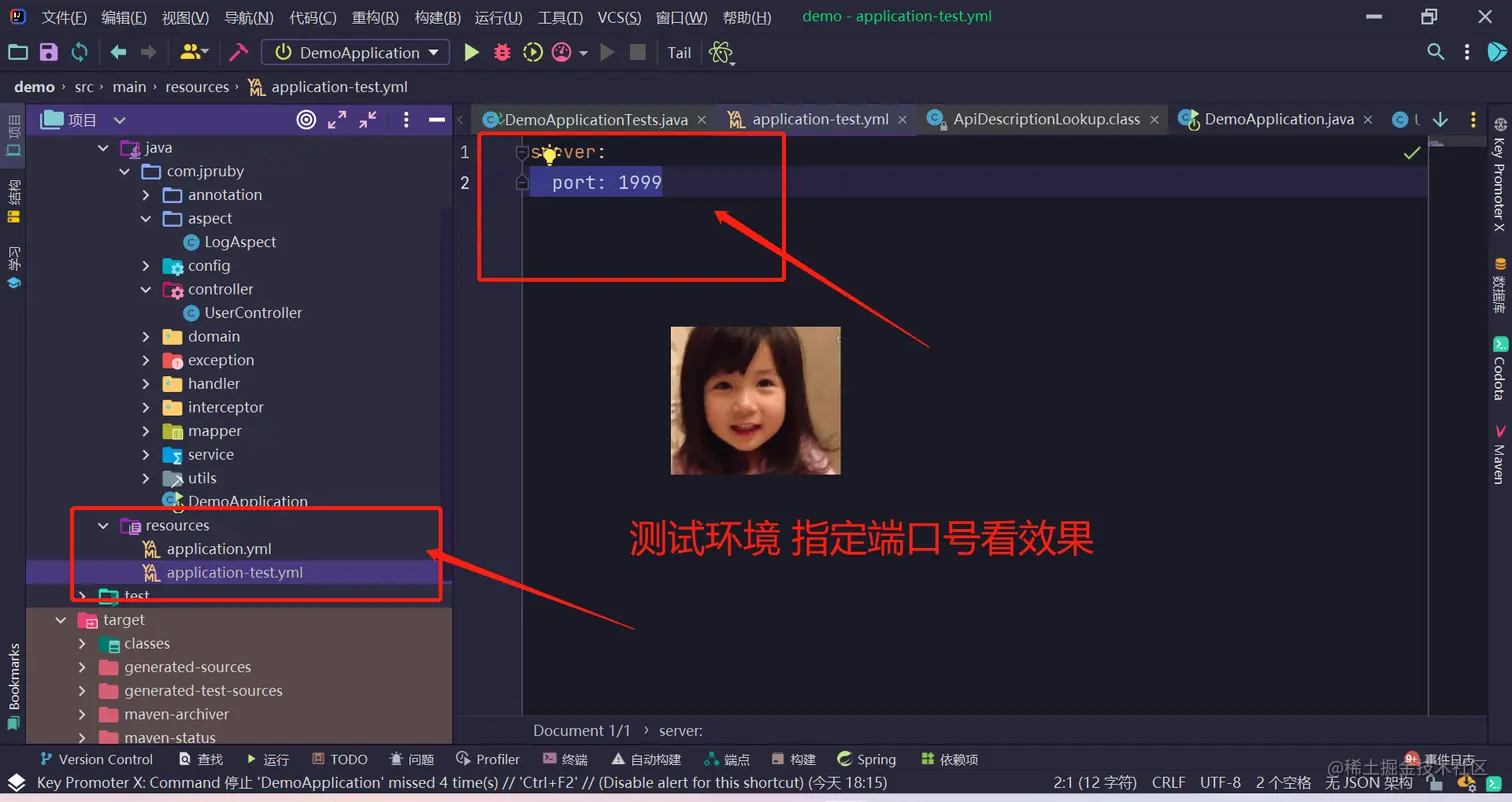The width and height of the screenshot is (1512, 802).
Task: Open the 终端 (Terminal) tool window
Action: (576, 758)
